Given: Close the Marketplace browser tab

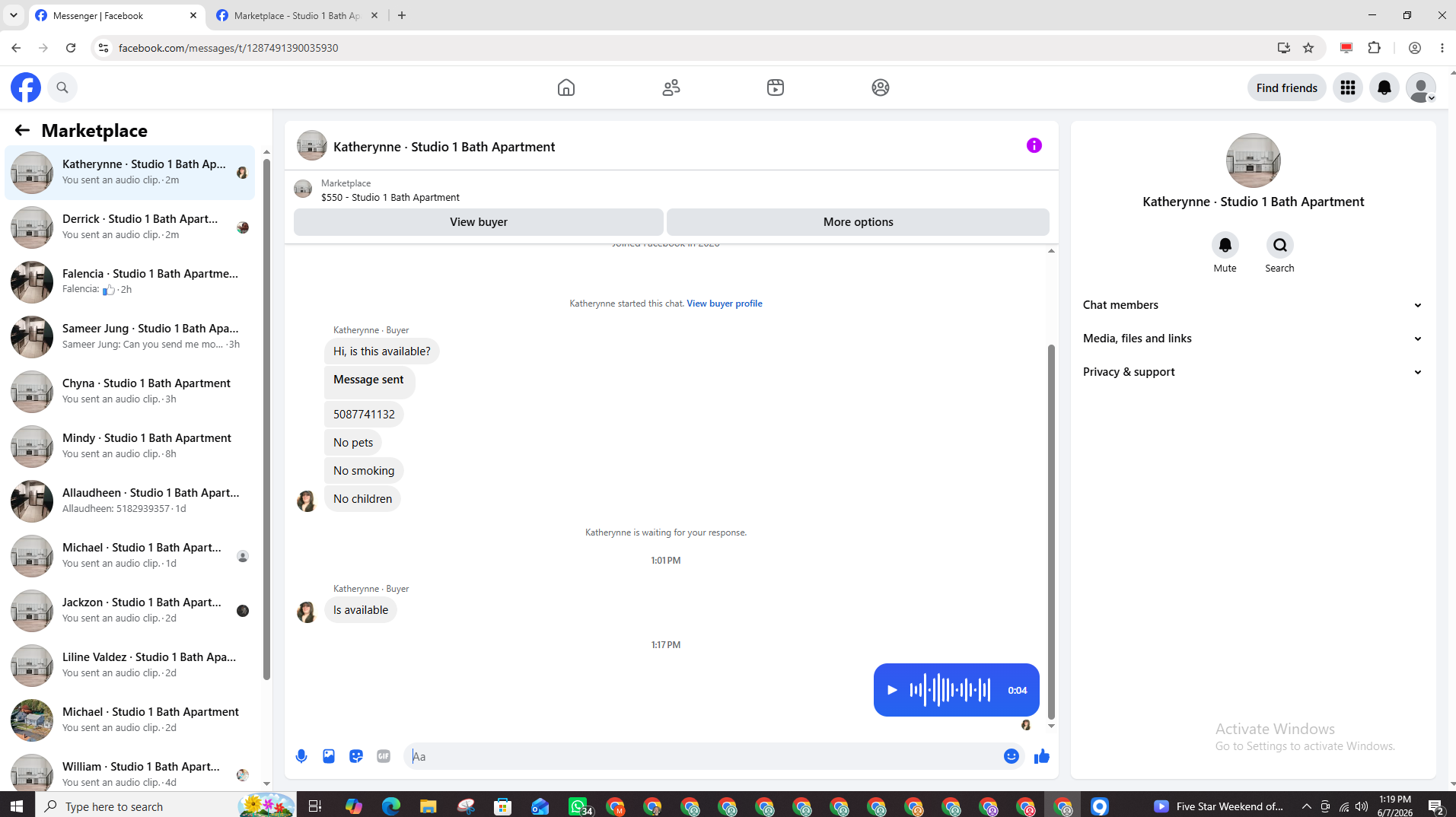Looking at the screenshot, I should 374,15.
